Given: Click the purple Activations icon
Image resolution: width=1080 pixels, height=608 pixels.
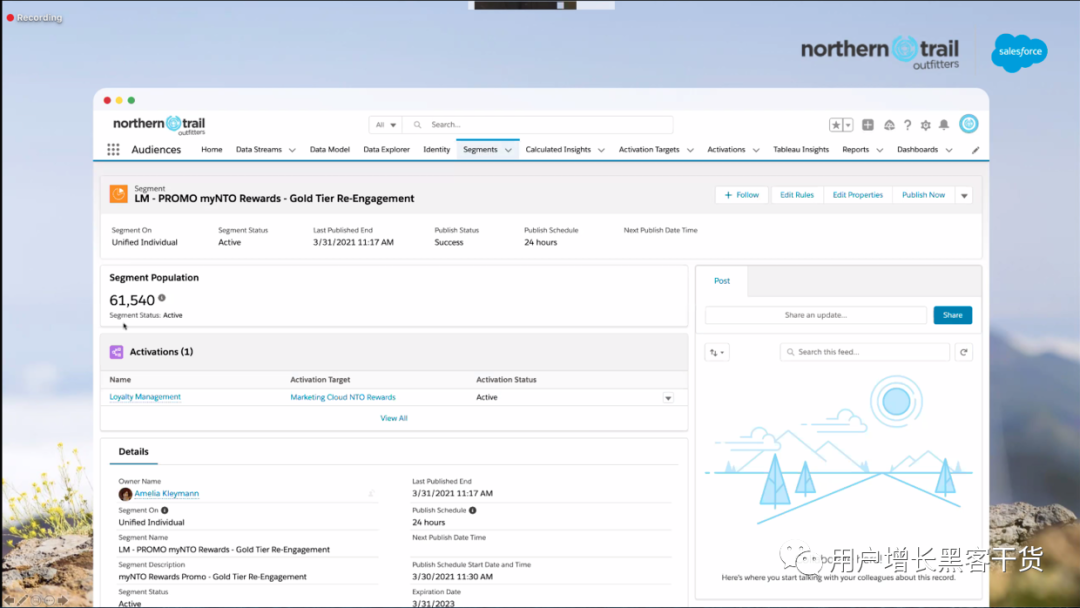Looking at the screenshot, I should tap(116, 352).
